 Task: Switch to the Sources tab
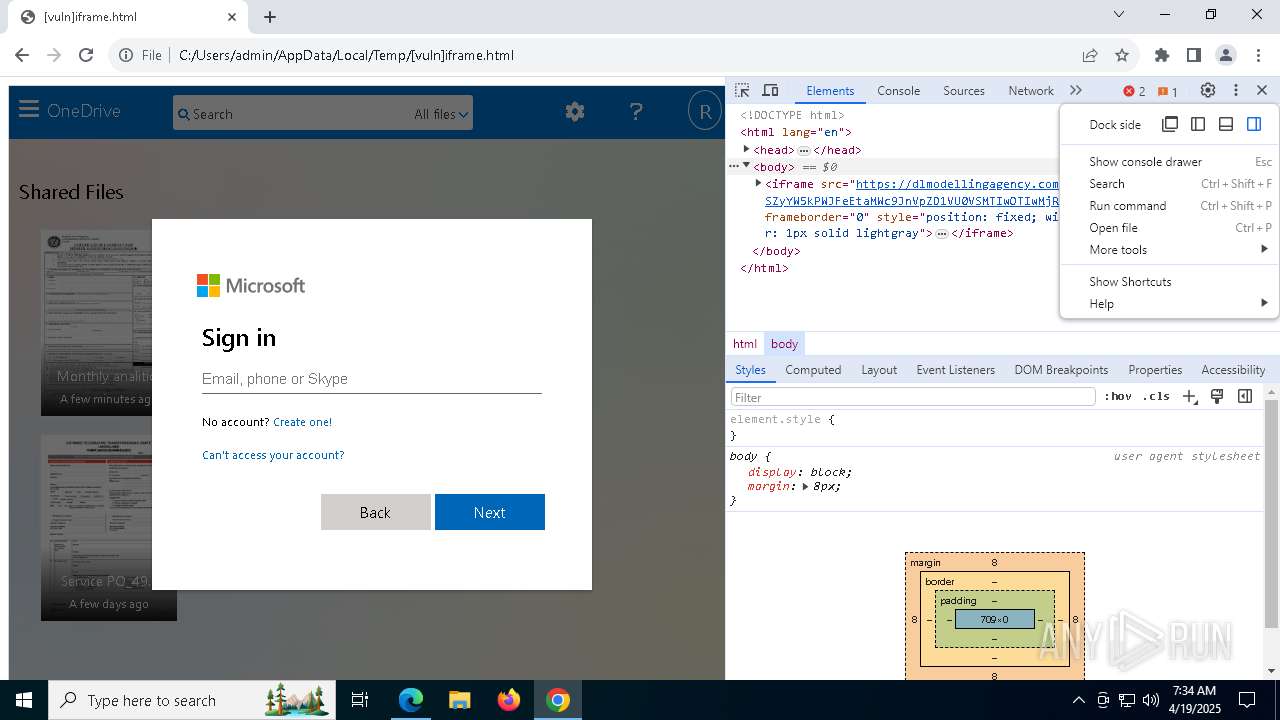click(964, 90)
